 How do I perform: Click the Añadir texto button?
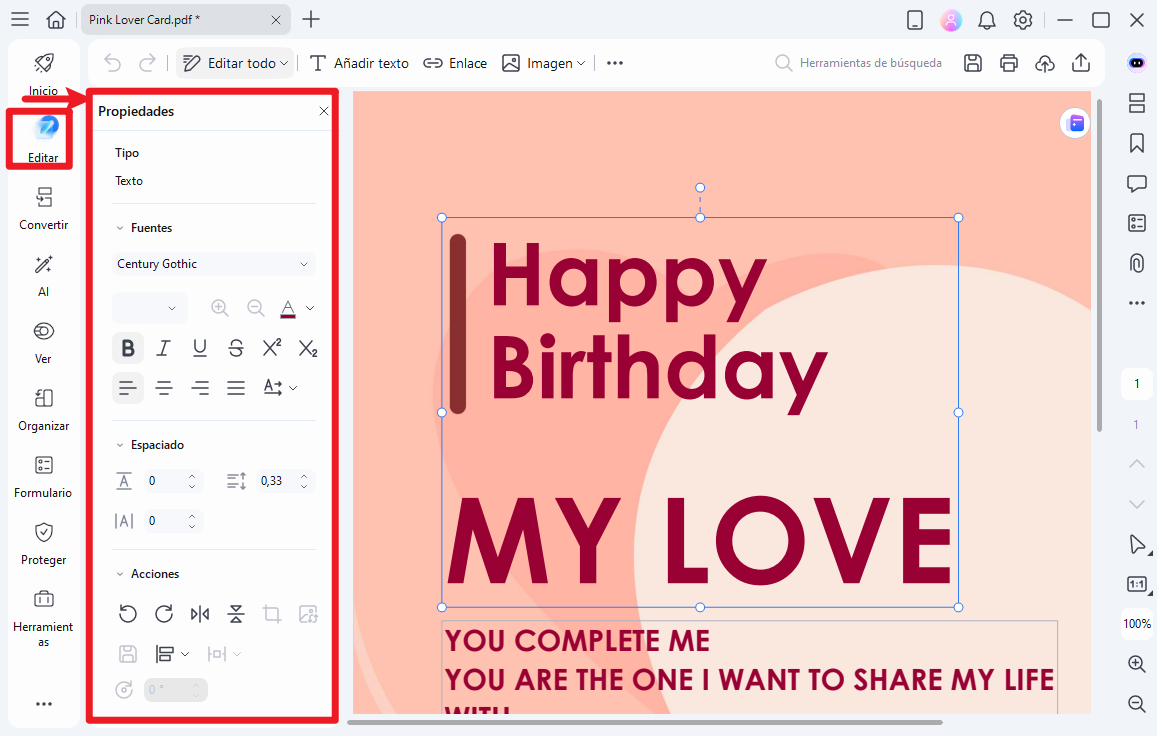pos(359,63)
